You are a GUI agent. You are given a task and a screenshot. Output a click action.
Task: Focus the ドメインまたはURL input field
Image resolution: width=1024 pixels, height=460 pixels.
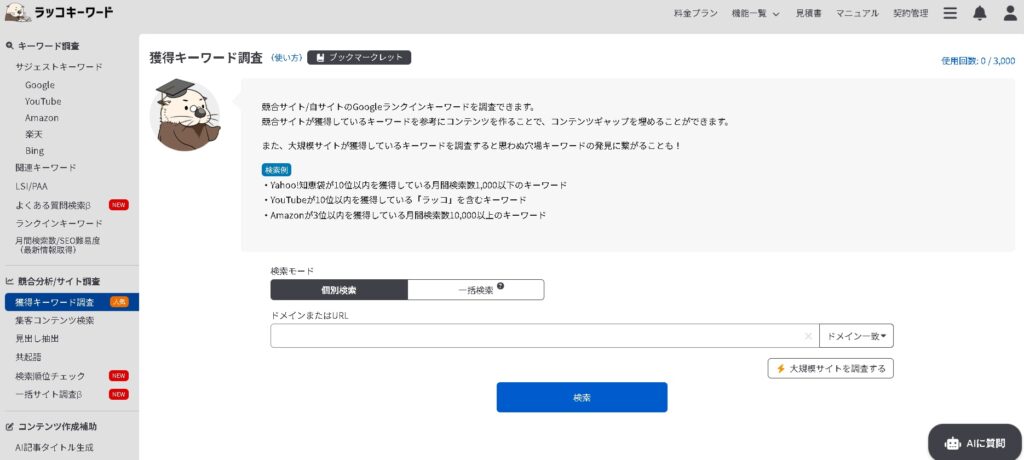click(545, 336)
